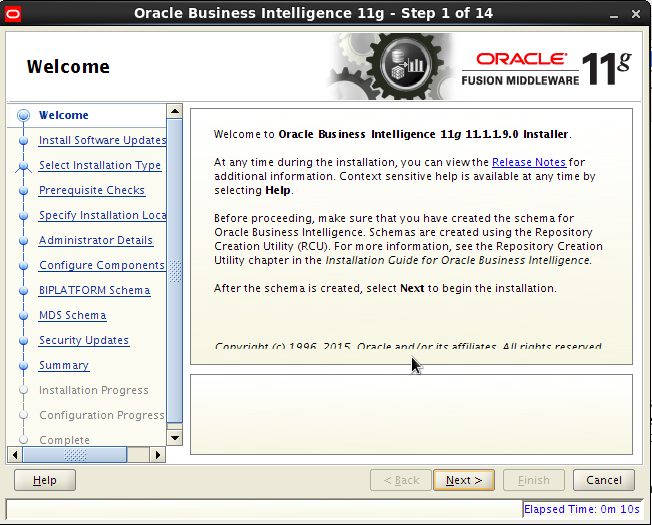The image size is (652, 525).
Task: Click the Installation Progress step label
Action: 94,390
